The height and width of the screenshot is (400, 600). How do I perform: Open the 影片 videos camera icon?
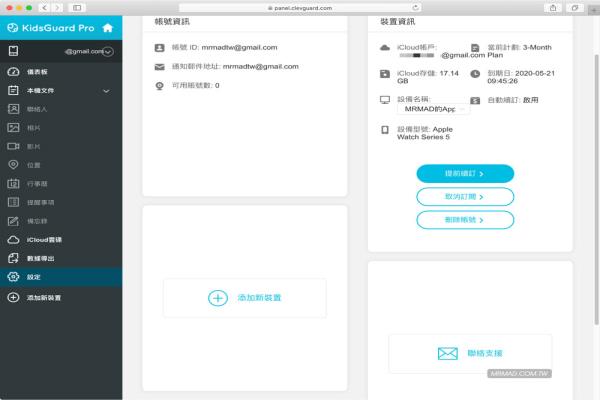(x=13, y=146)
